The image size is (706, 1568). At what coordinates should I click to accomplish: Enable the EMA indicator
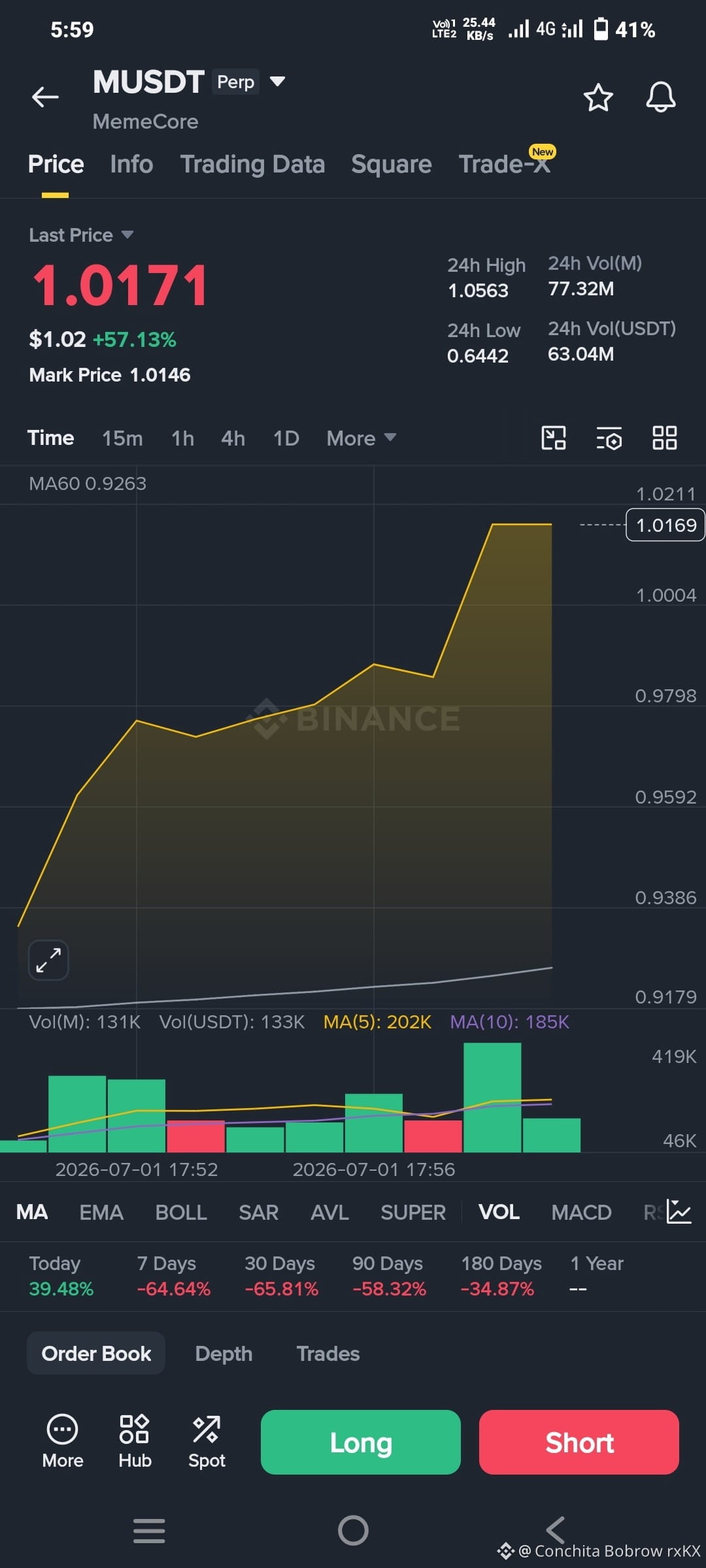click(x=101, y=1212)
